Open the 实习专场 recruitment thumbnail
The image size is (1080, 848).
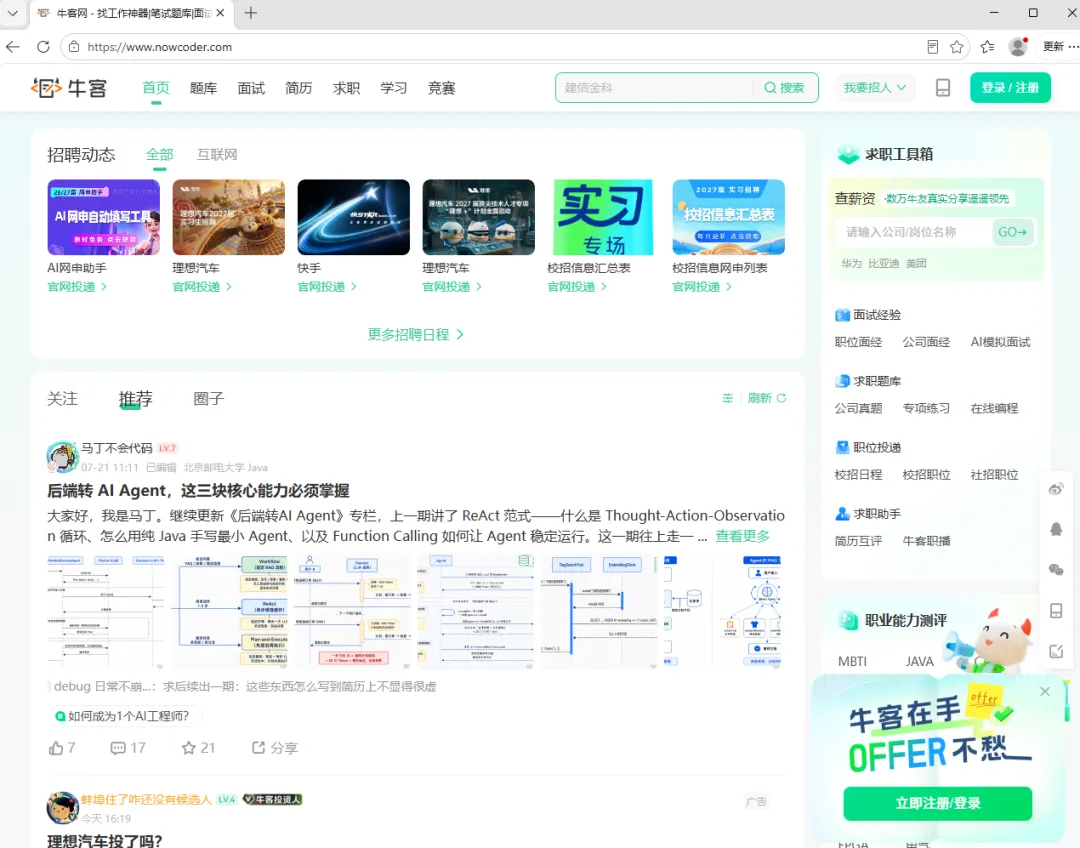pos(603,217)
